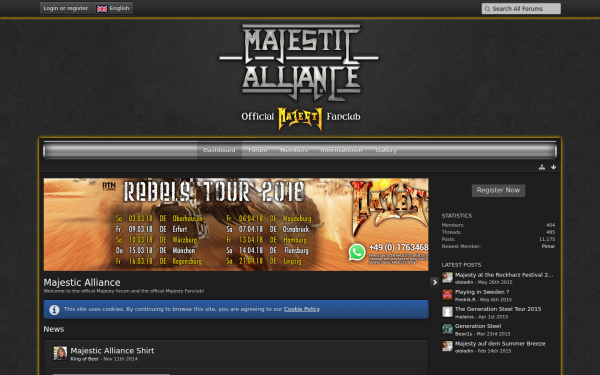Open the Generation Steel latest post
This screenshot has height=375, width=600.
pos(478,326)
